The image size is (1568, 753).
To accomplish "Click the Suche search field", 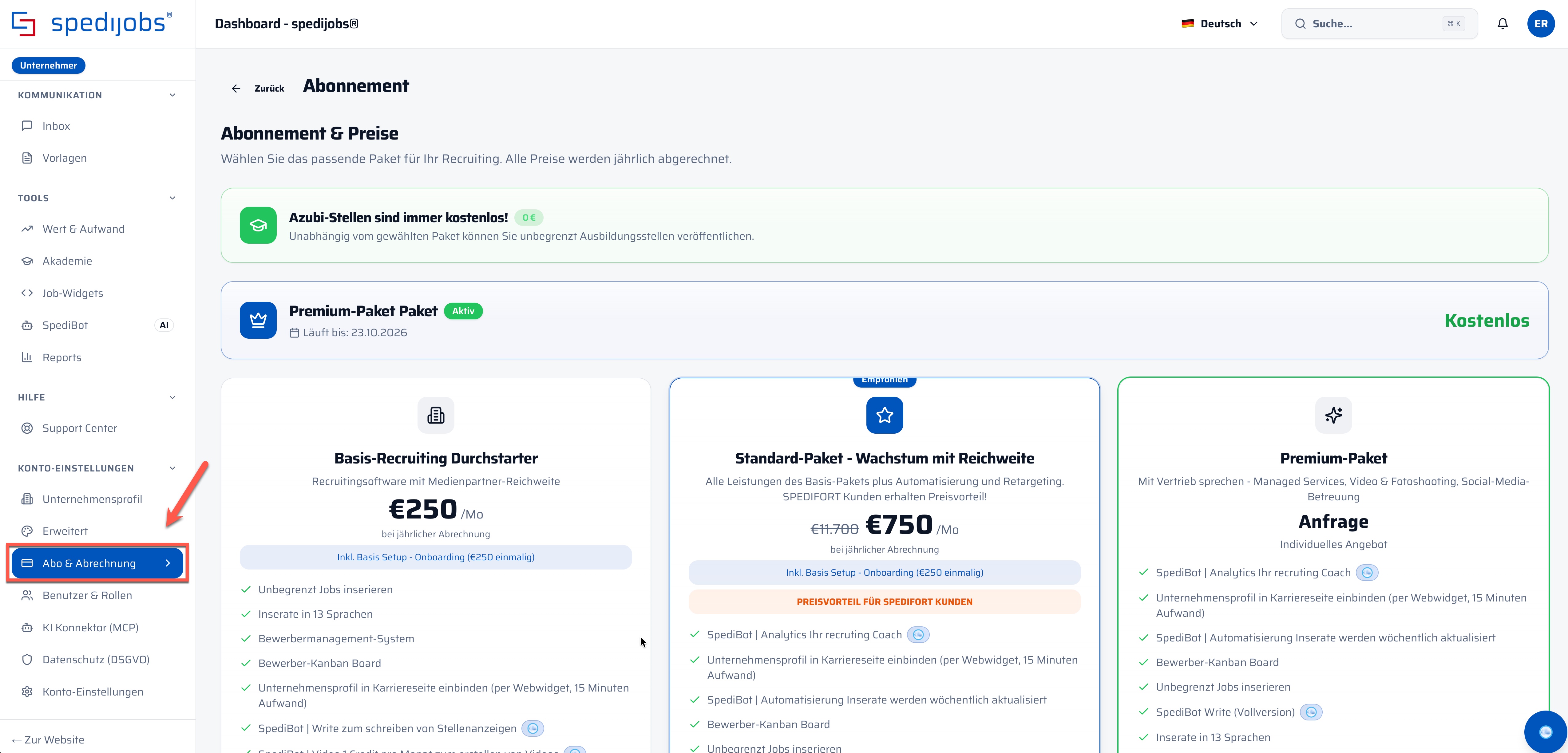I will (x=1379, y=24).
